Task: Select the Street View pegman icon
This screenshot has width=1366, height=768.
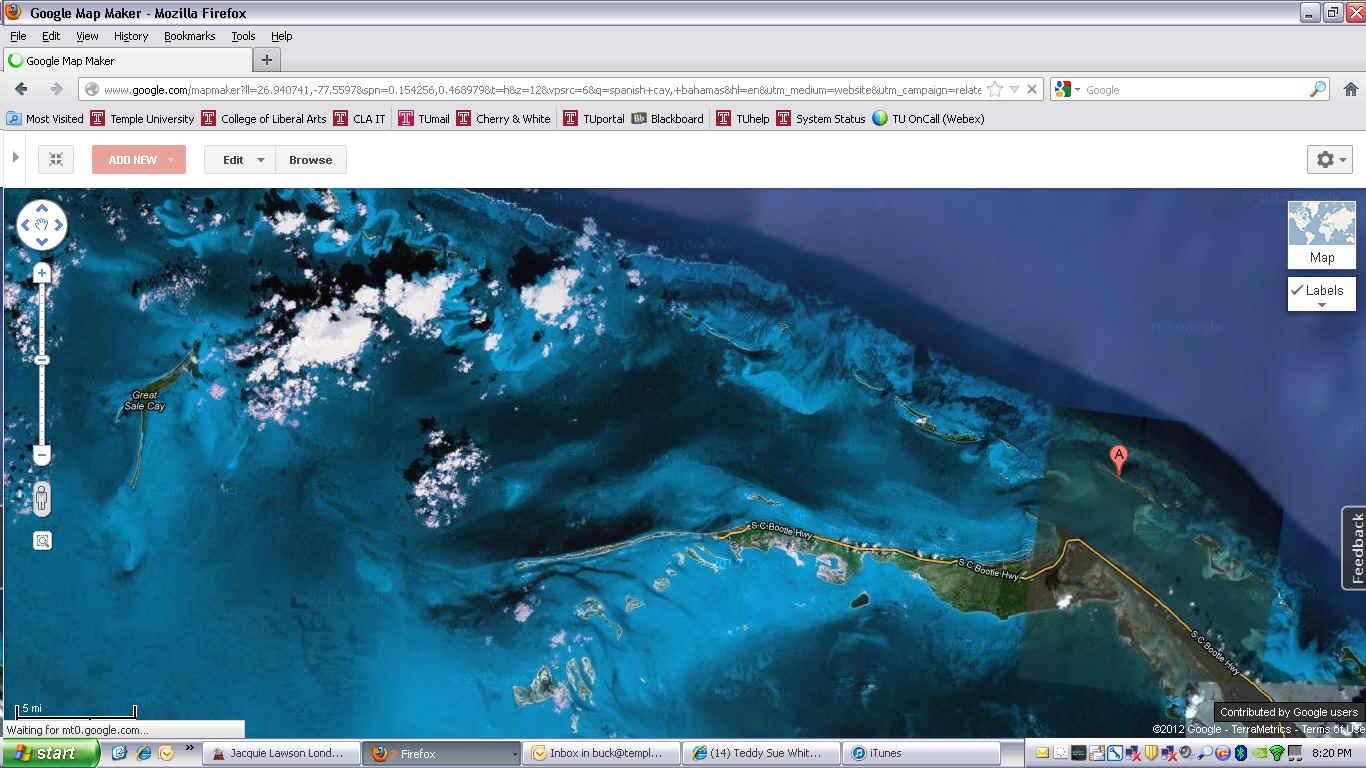Action: click(42, 498)
